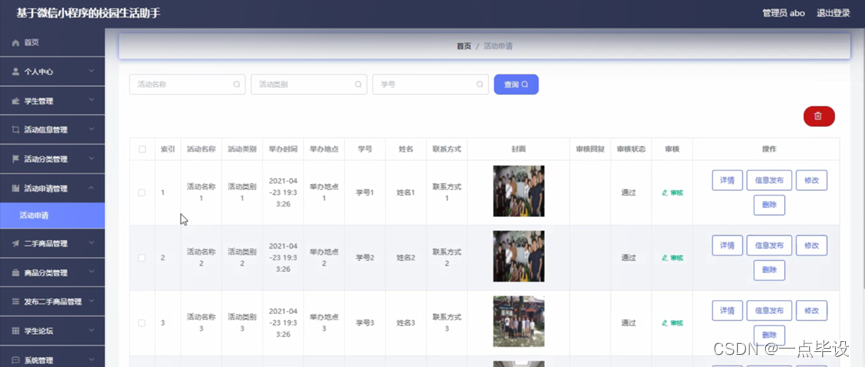Expand the 学生论坛 menu chevron
865x367 pixels.
[92, 331]
